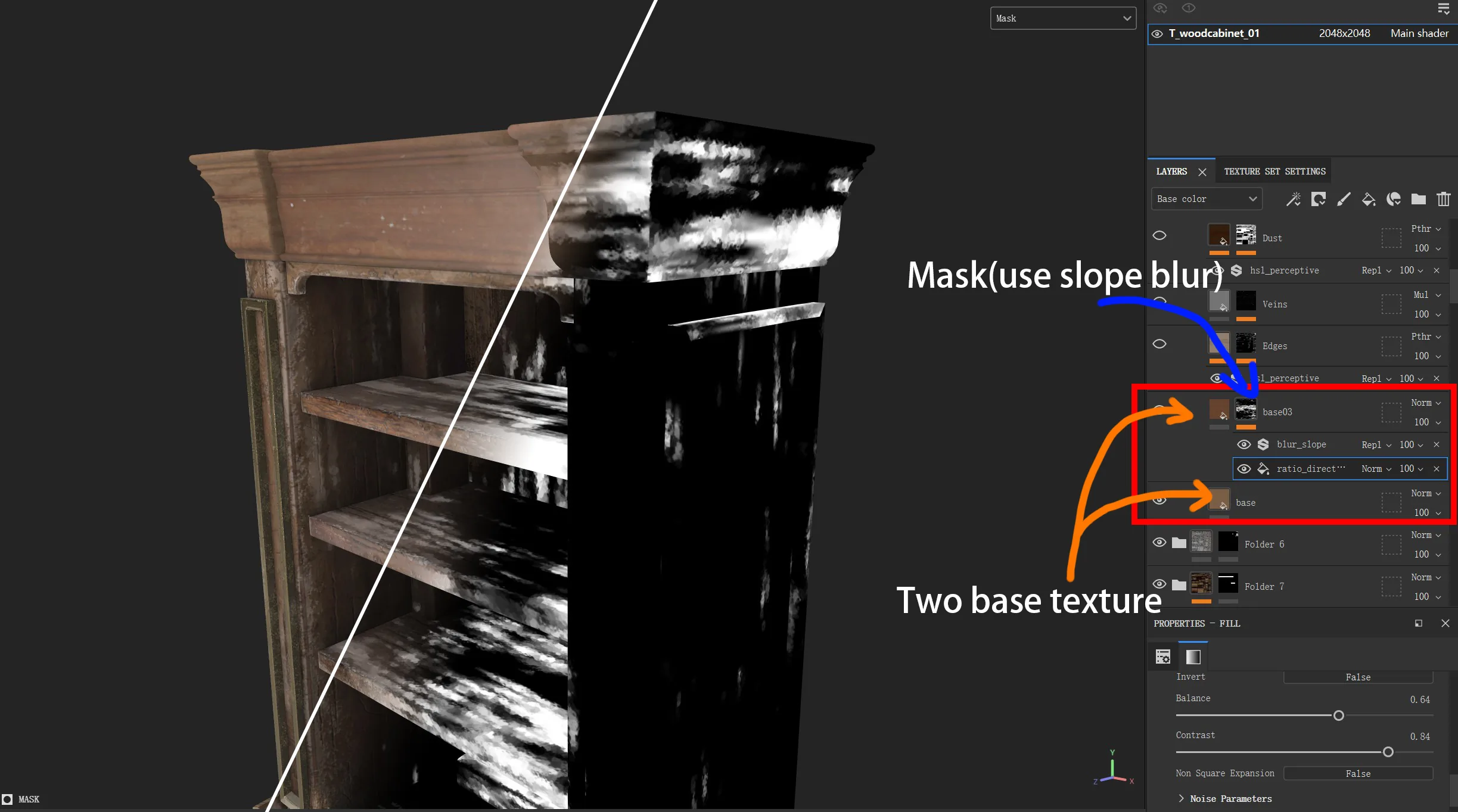Hide the blur_slope filter effect
1458x812 pixels.
point(1244,444)
